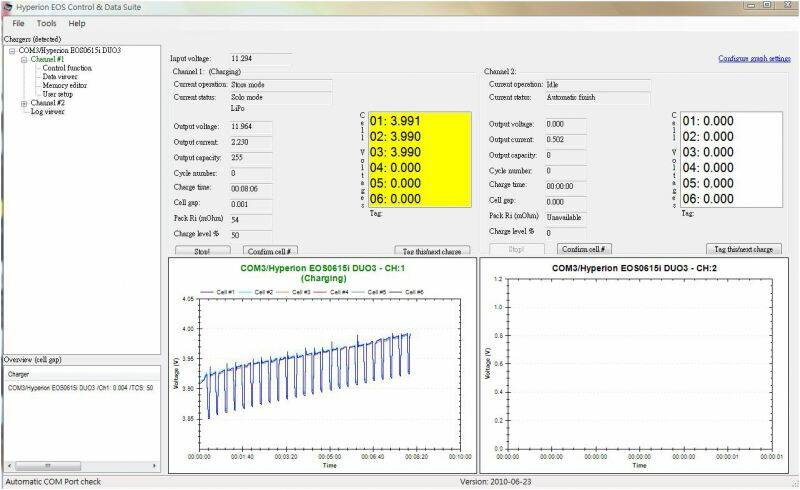Click the Overview charger row COM3/Hyperion /Ch1
Image resolution: width=800 pixels, height=490 pixels.
point(81,388)
